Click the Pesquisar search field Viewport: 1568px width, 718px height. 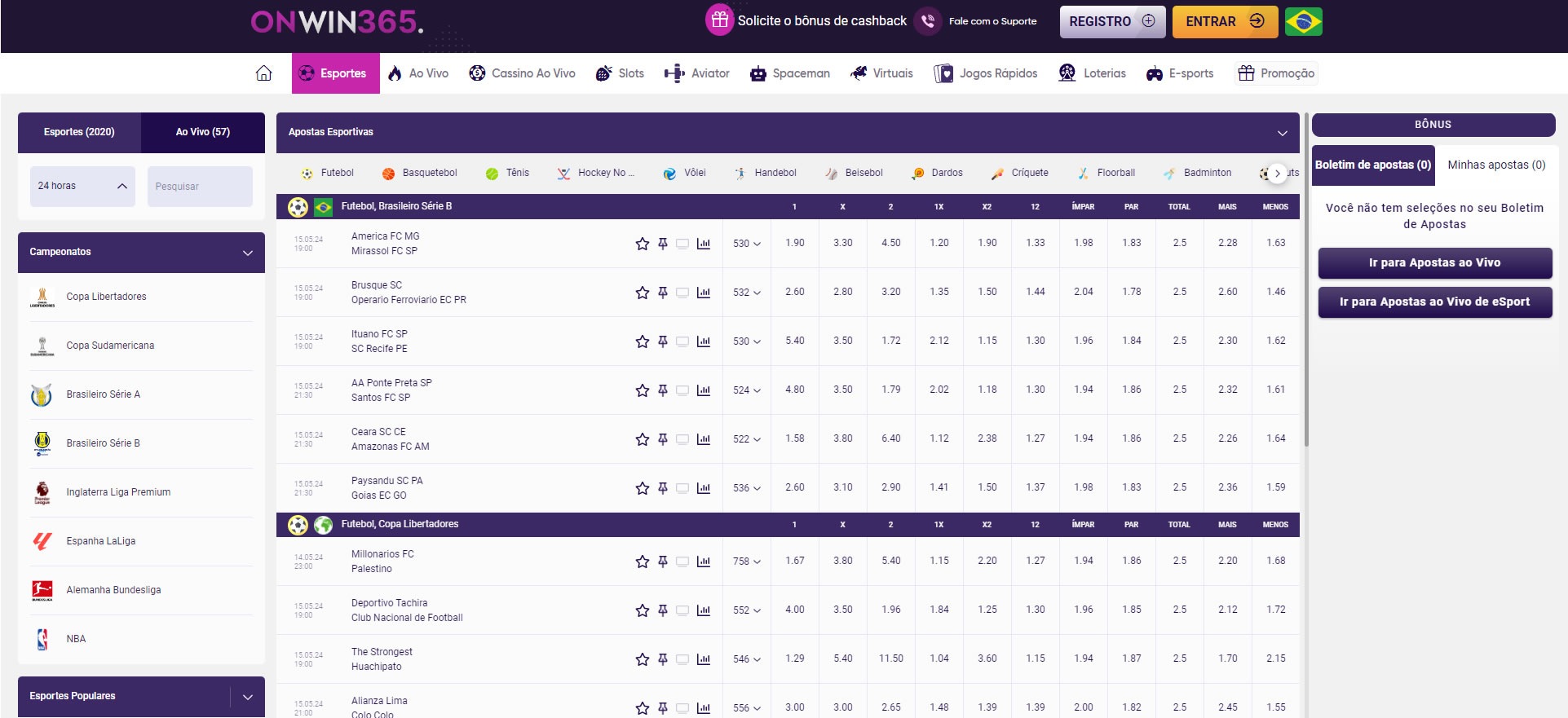(200, 187)
